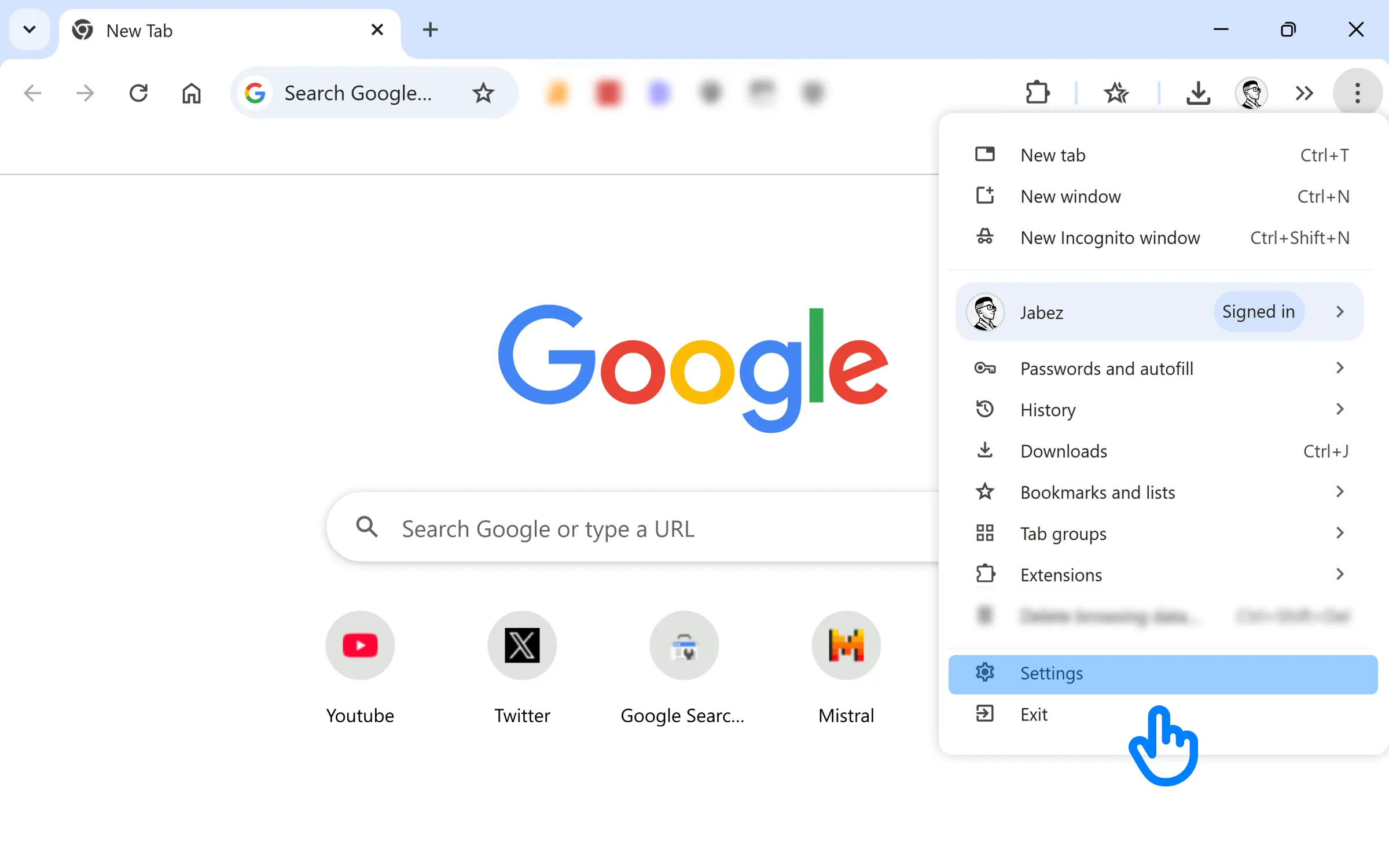Restore down the Chrome window
1389x868 pixels.
point(1288,30)
